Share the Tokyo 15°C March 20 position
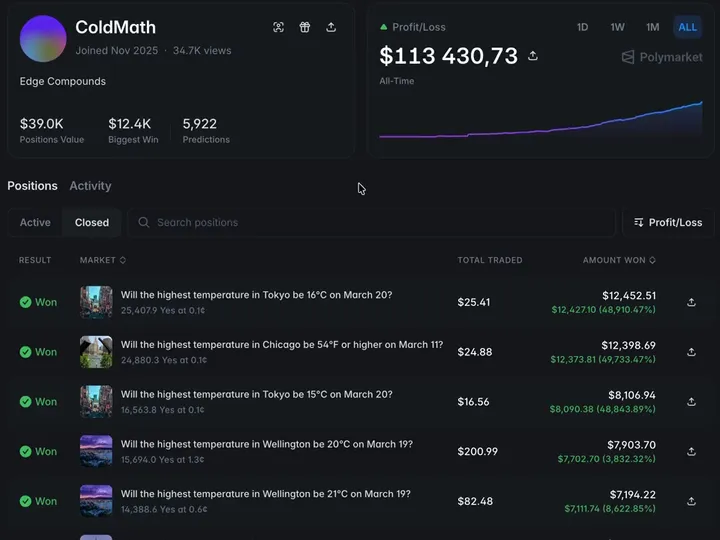 691,402
